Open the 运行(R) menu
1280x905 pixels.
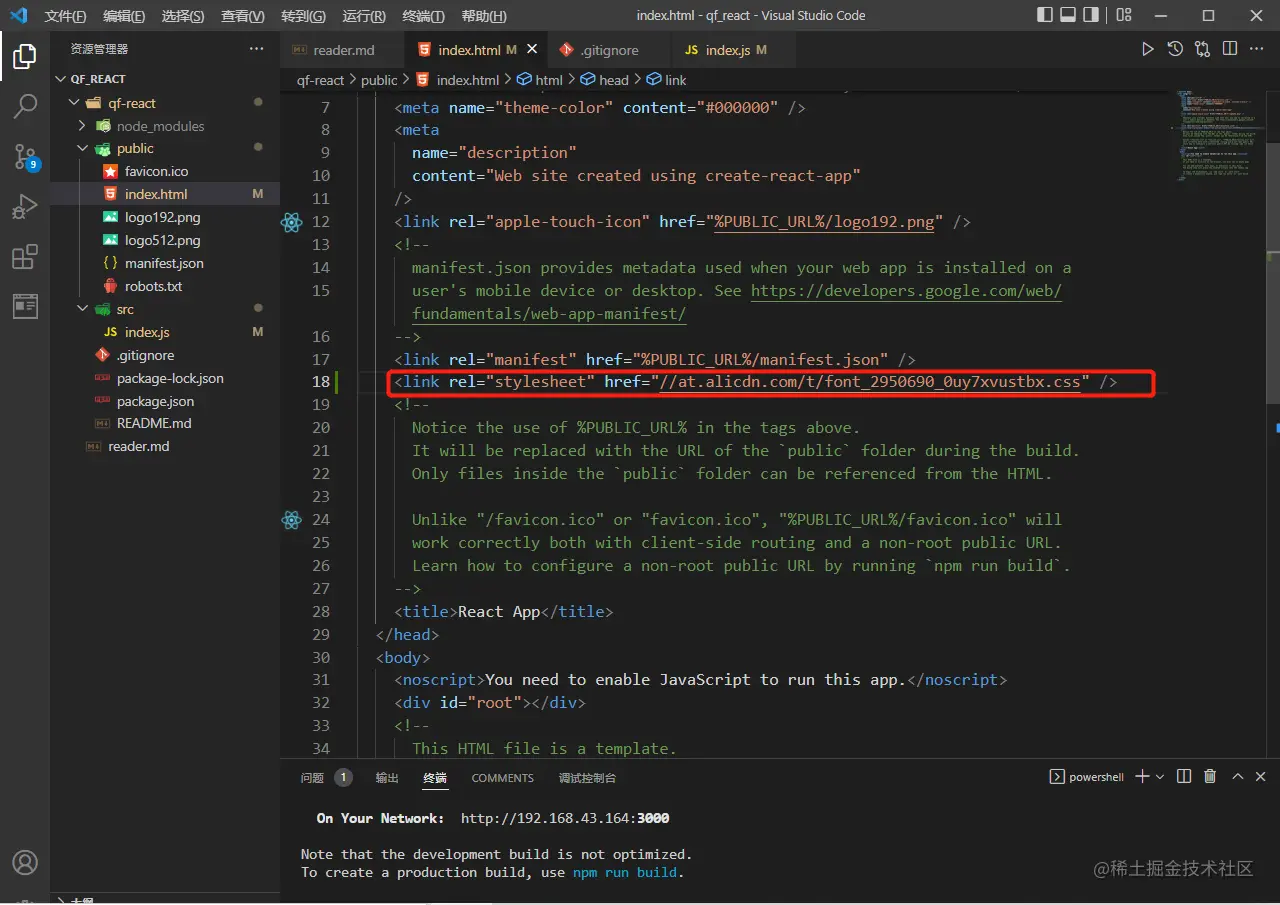363,16
